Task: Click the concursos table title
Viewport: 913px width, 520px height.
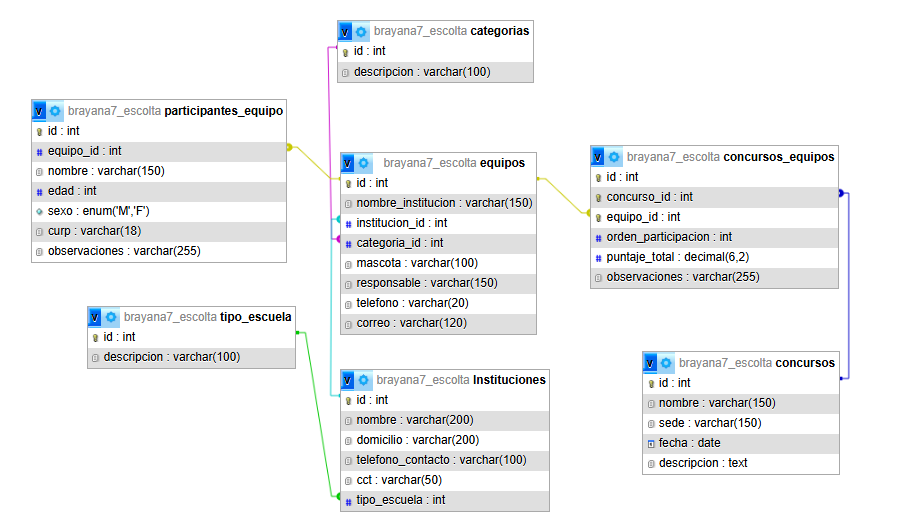Action: coord(807,363)
